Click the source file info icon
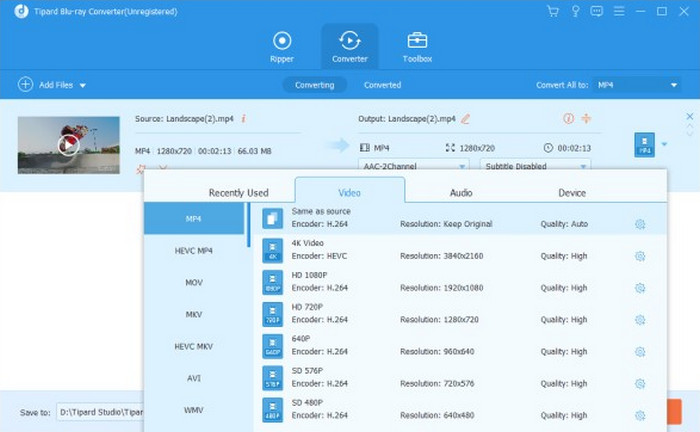 (x=244, y=119)
